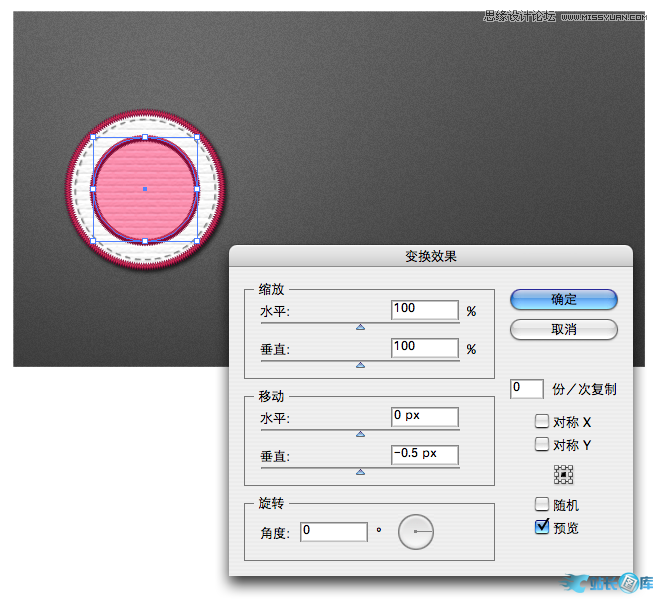Screen dimensions: 658x599
Task: Click the 缩放 垂直 slider thumb
Action: 360,365
